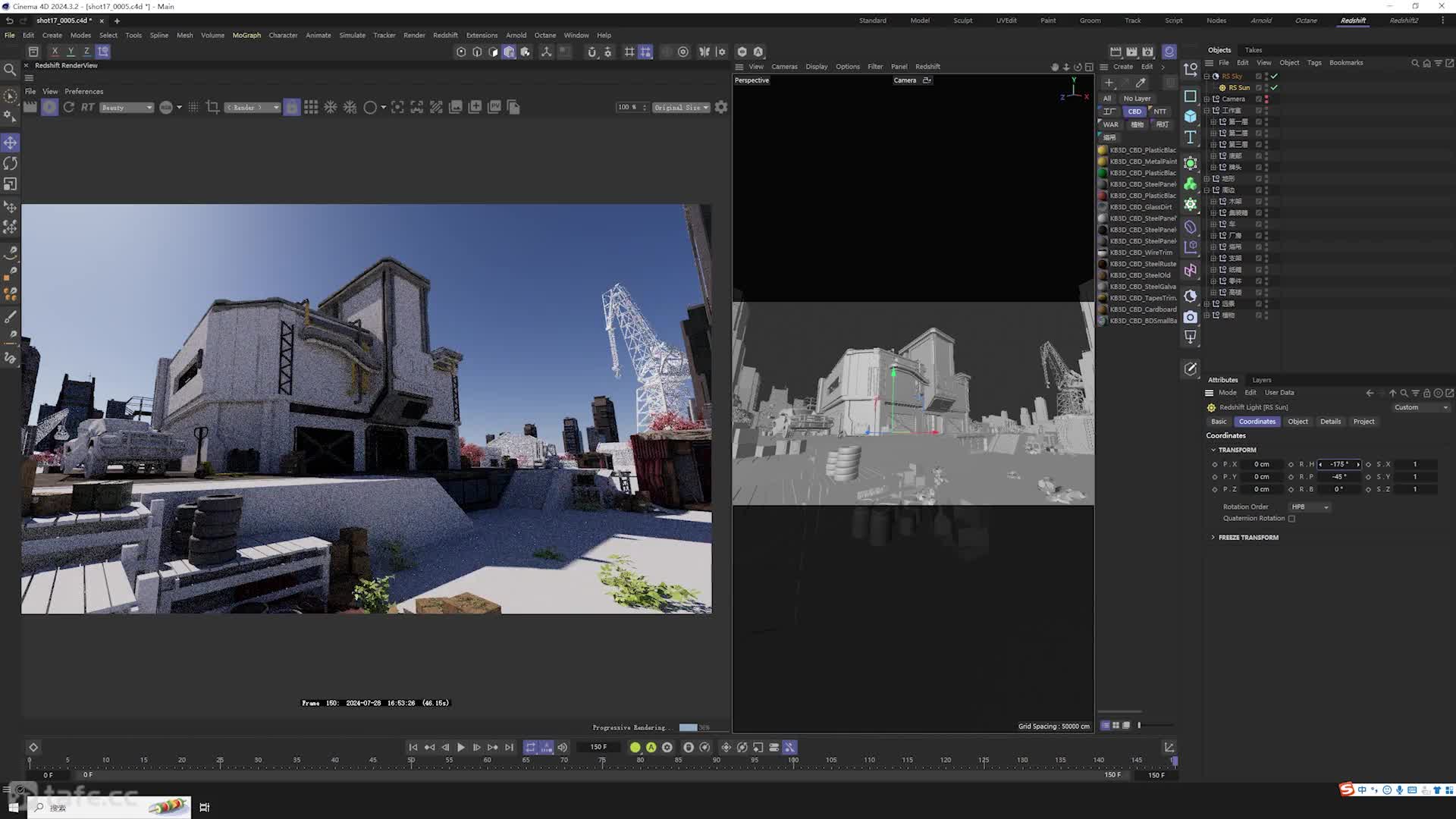Open the Render camera dropdown in RenderView
This screenshot has height=819, width=1456.
coord(253,108)
